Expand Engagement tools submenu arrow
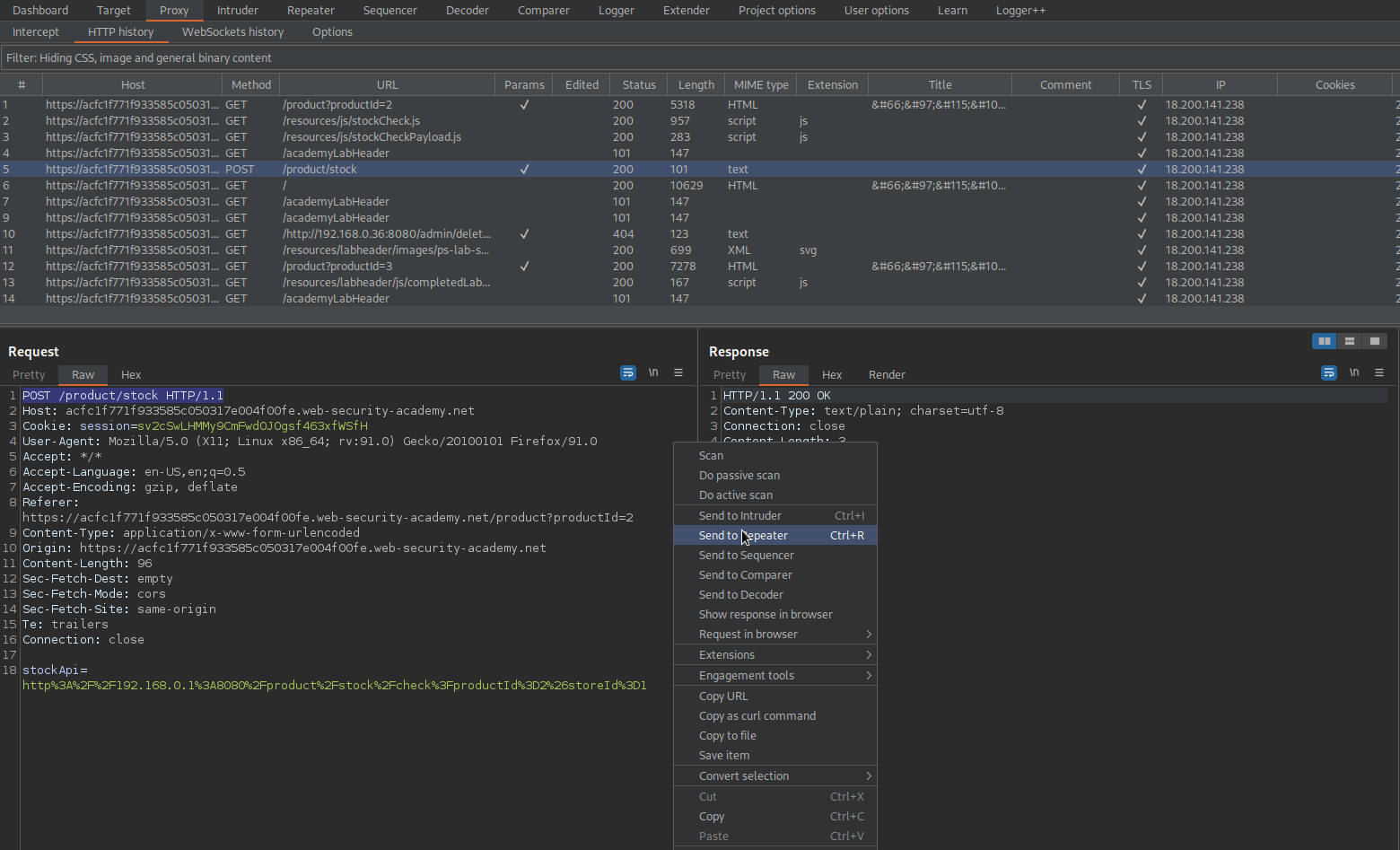This screenshot has width=1400, height=850. point(868,676)
